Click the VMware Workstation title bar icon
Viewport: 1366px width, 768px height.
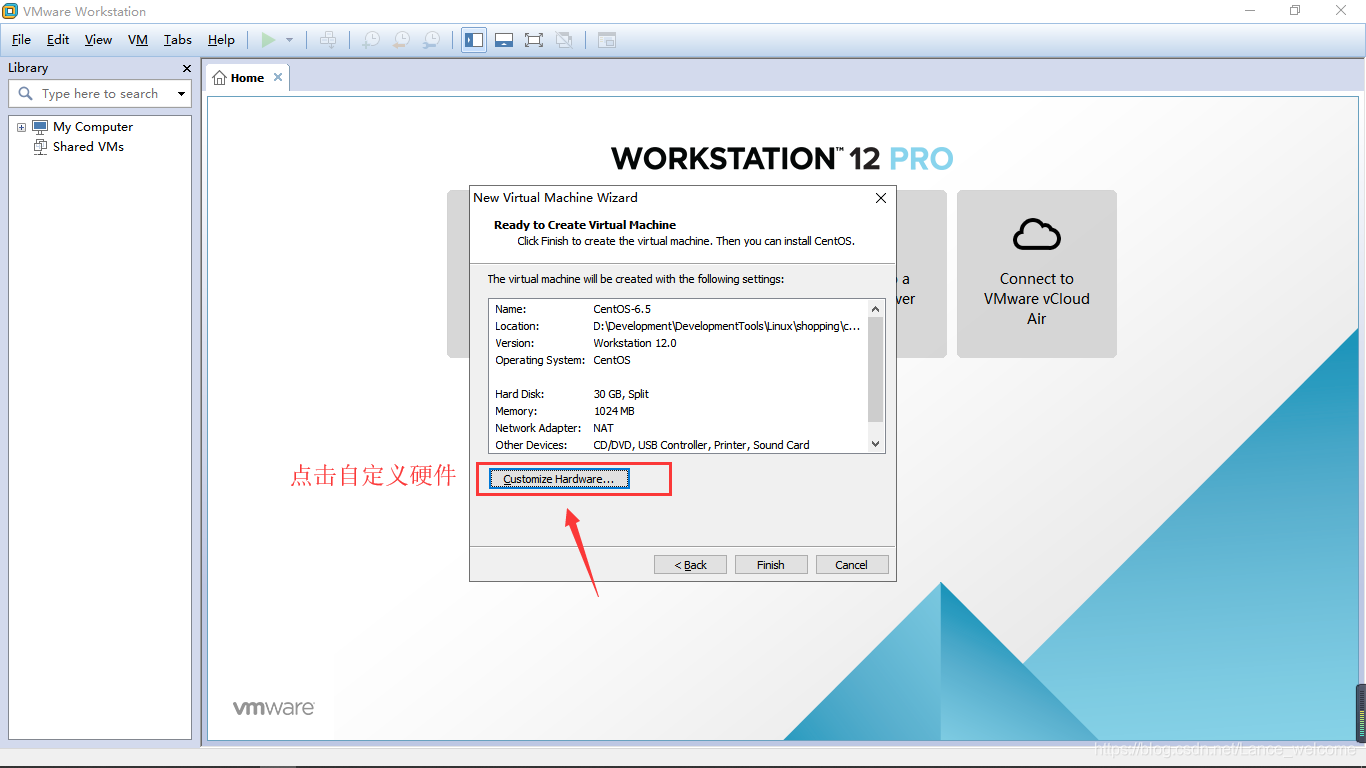10,11
